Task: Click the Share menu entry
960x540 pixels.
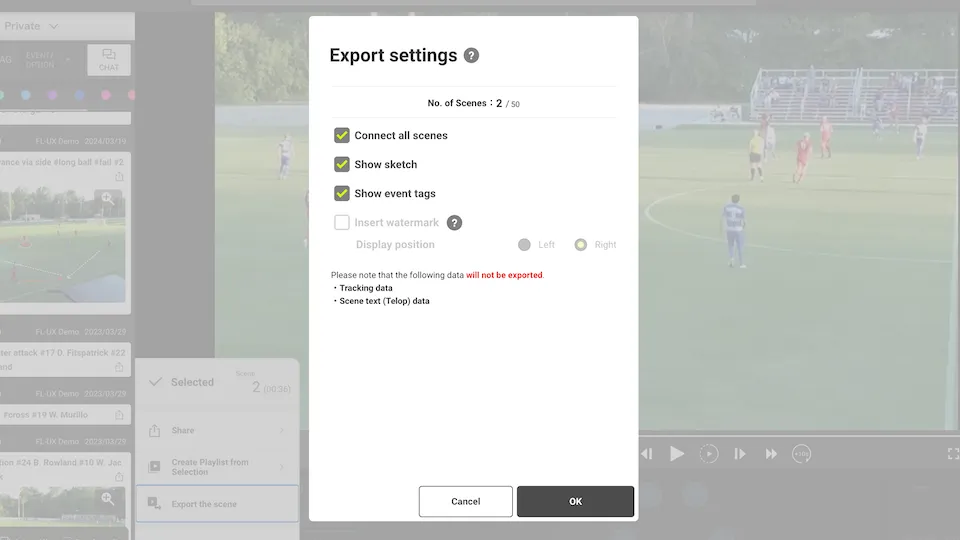Action: coord(217,430)
